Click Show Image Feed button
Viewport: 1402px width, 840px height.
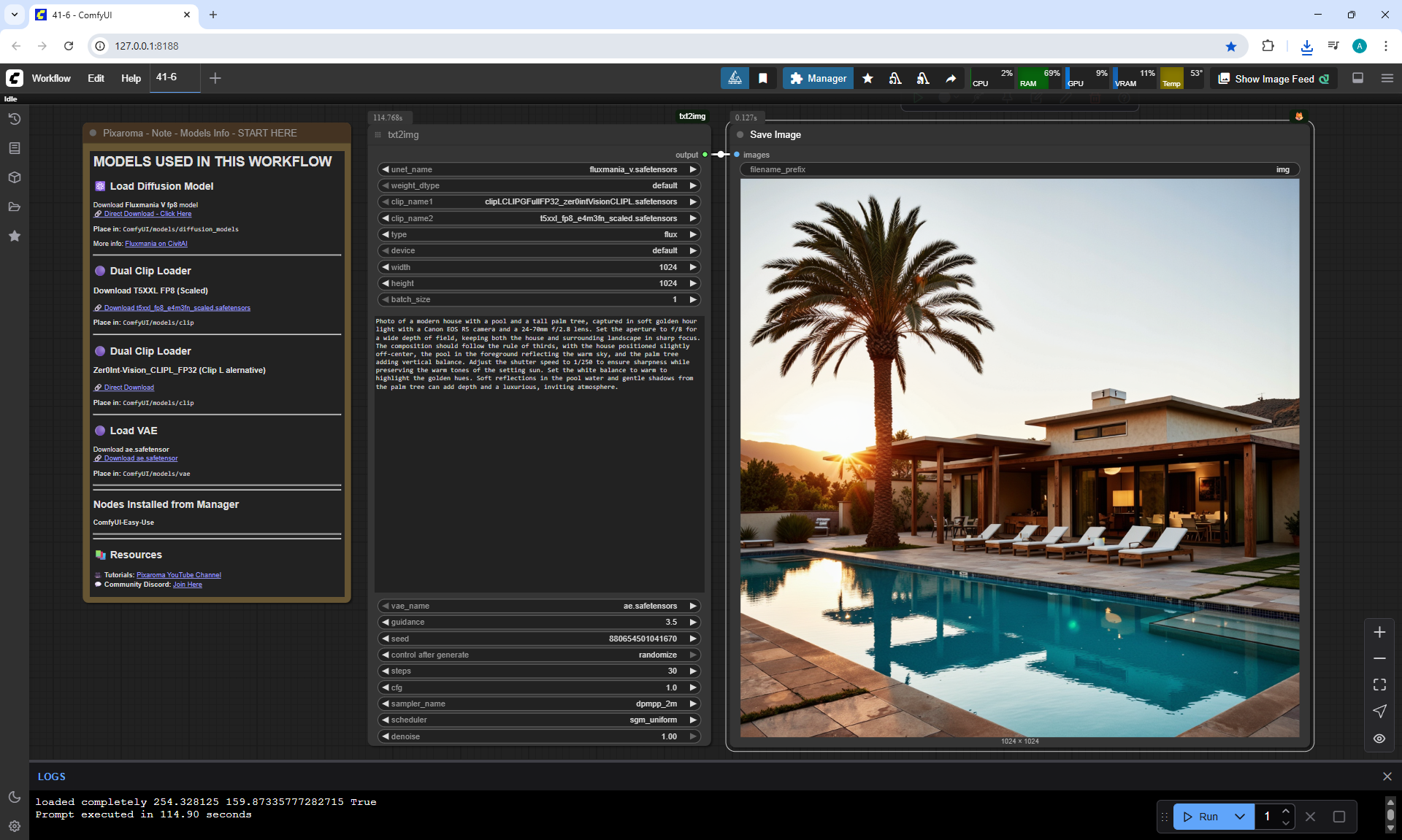1273,79
